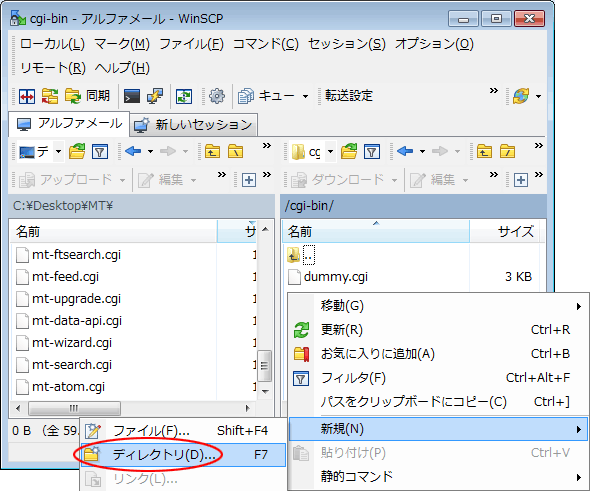Open ファイル(F) menu
The image size is (590, 491).
point(192,44)
